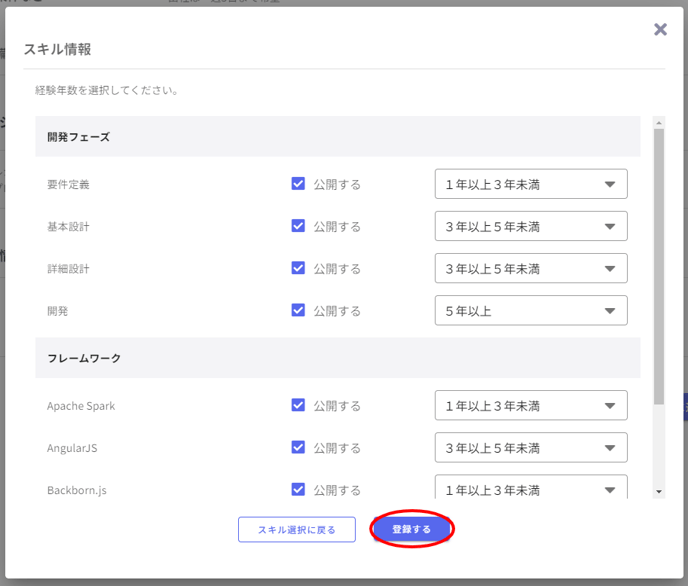Open experience dropdown for AngularJS
This screenshot has width=688, height=586.
point(530,447)
